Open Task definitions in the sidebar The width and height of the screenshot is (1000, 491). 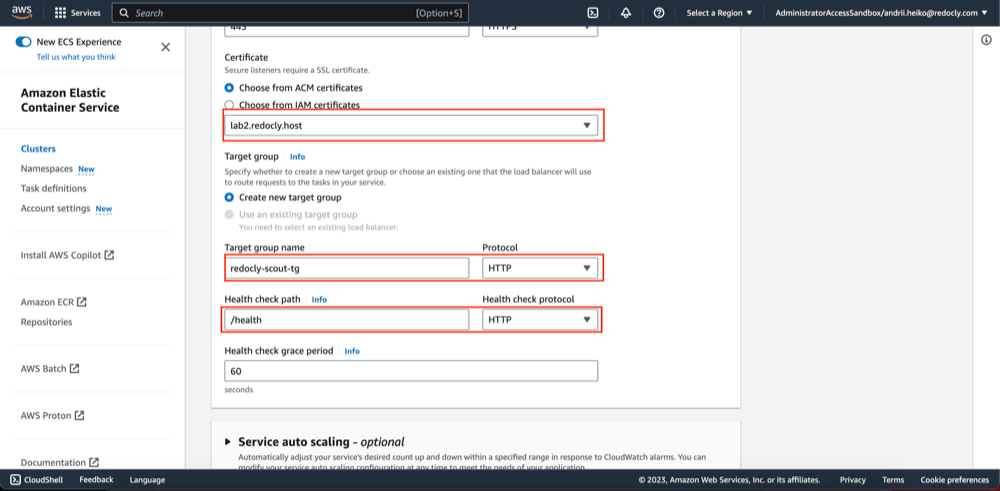point(54,189)
